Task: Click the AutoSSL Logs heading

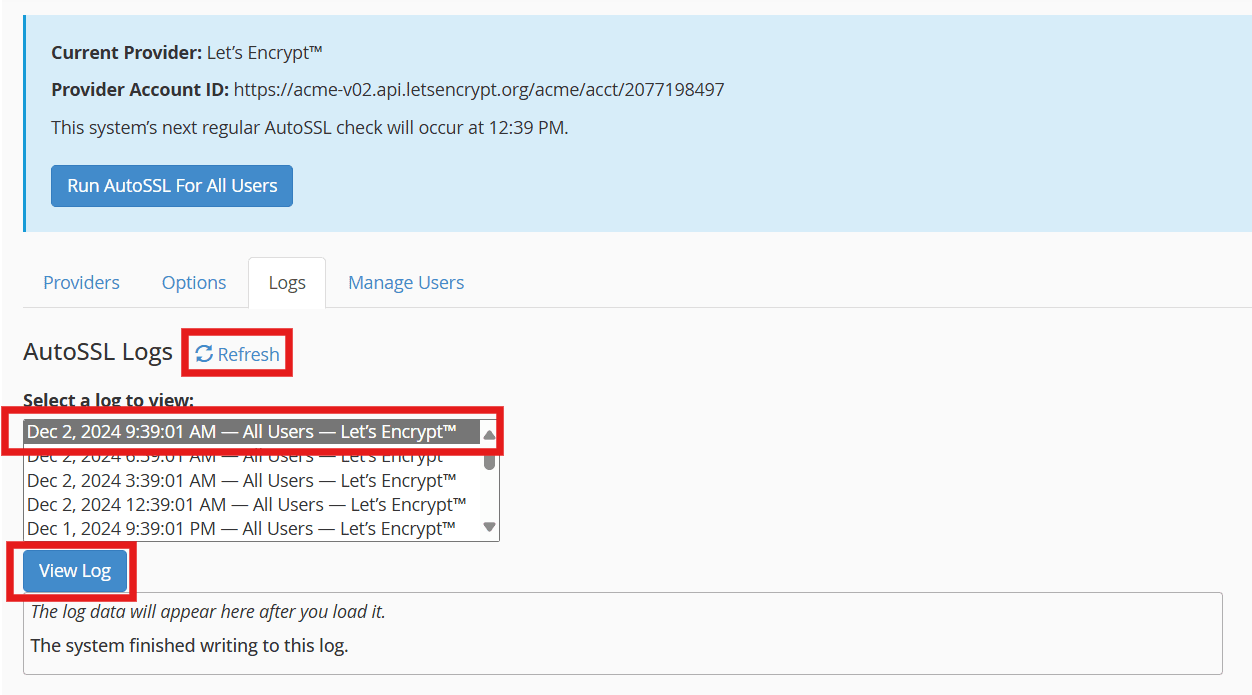Action: [x=98, y=352]
